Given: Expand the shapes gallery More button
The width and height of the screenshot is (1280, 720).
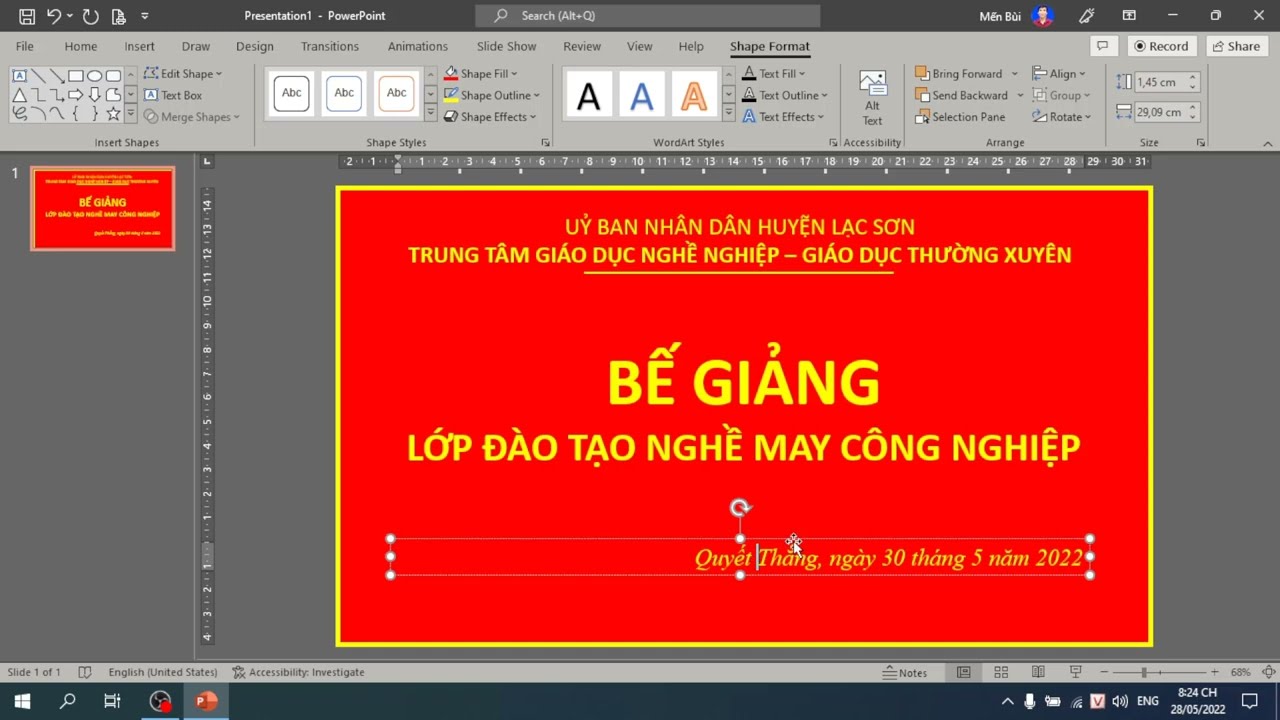Looking at the screenshot, I should pyautogui.click(x=131, y=115).
